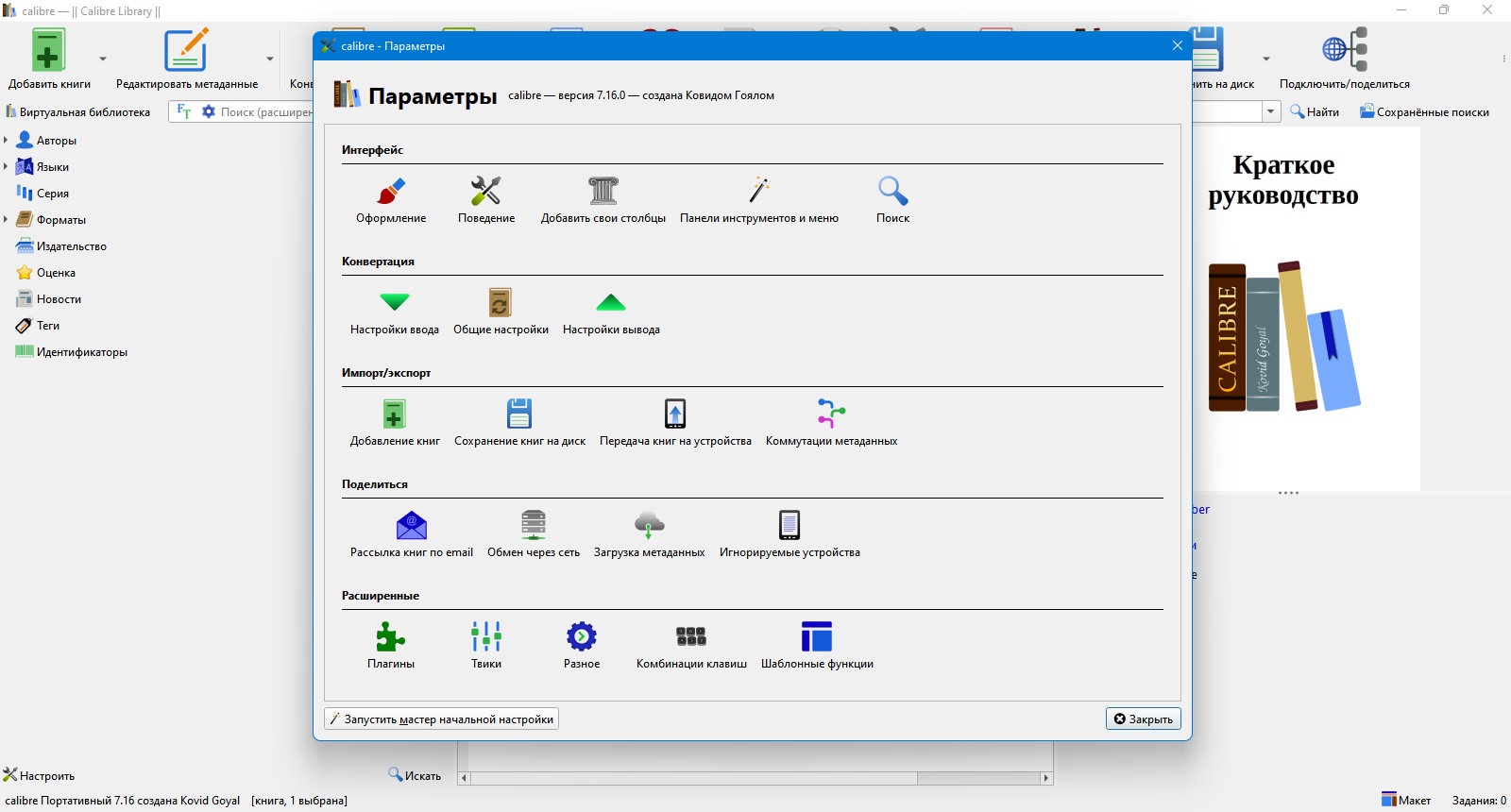Open Настройки ввода conversion settings
This screenshot has width=1511, height=812.
click(394, 311)
